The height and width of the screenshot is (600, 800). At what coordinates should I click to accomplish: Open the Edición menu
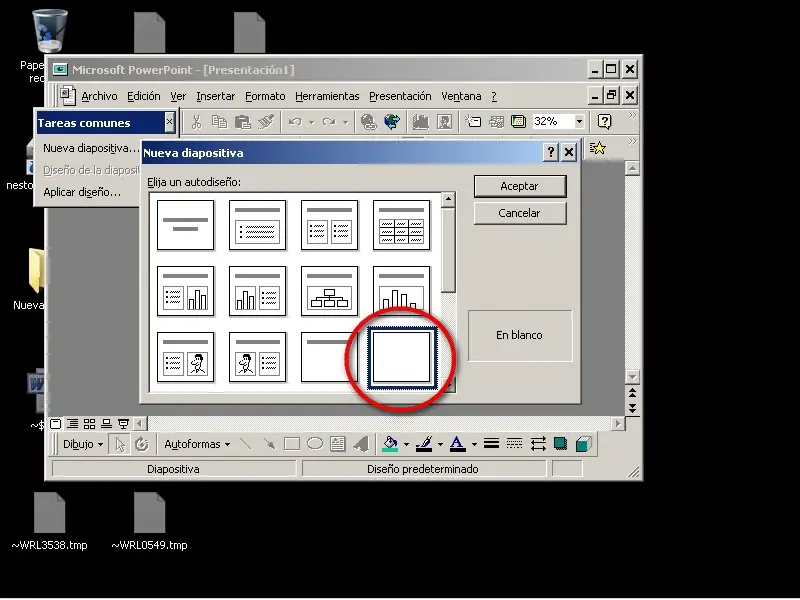(143, 96)
